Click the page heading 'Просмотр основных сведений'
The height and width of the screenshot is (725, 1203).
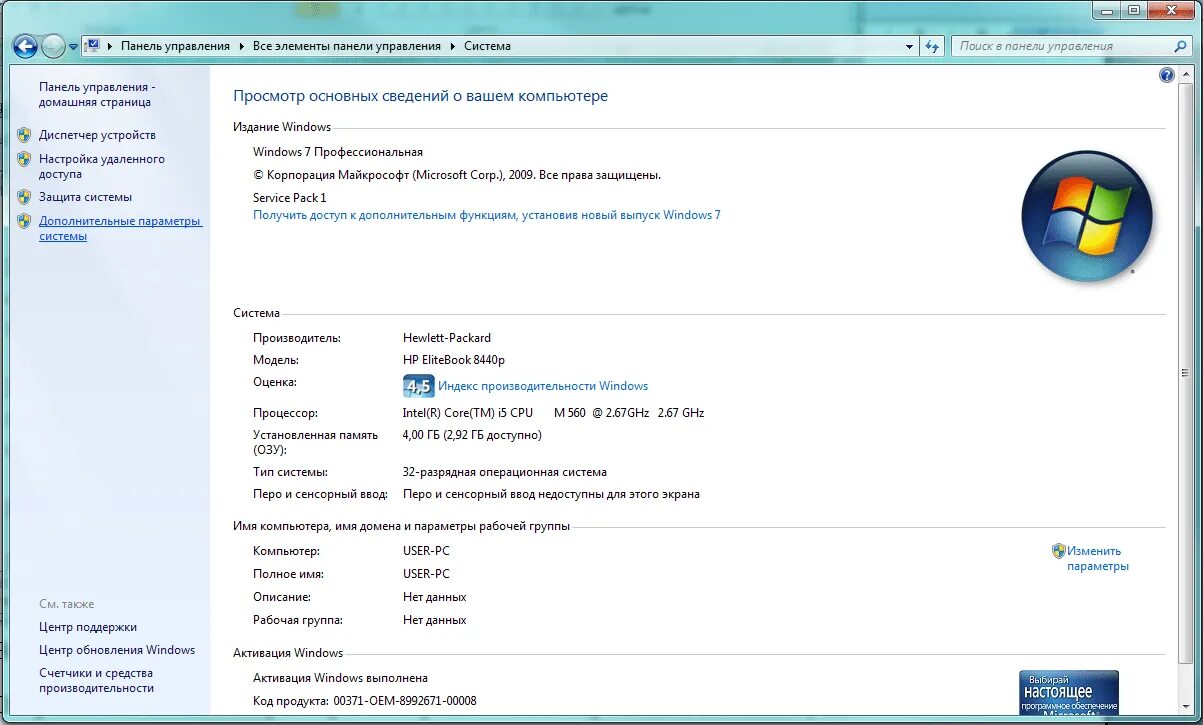pos(420,96)
